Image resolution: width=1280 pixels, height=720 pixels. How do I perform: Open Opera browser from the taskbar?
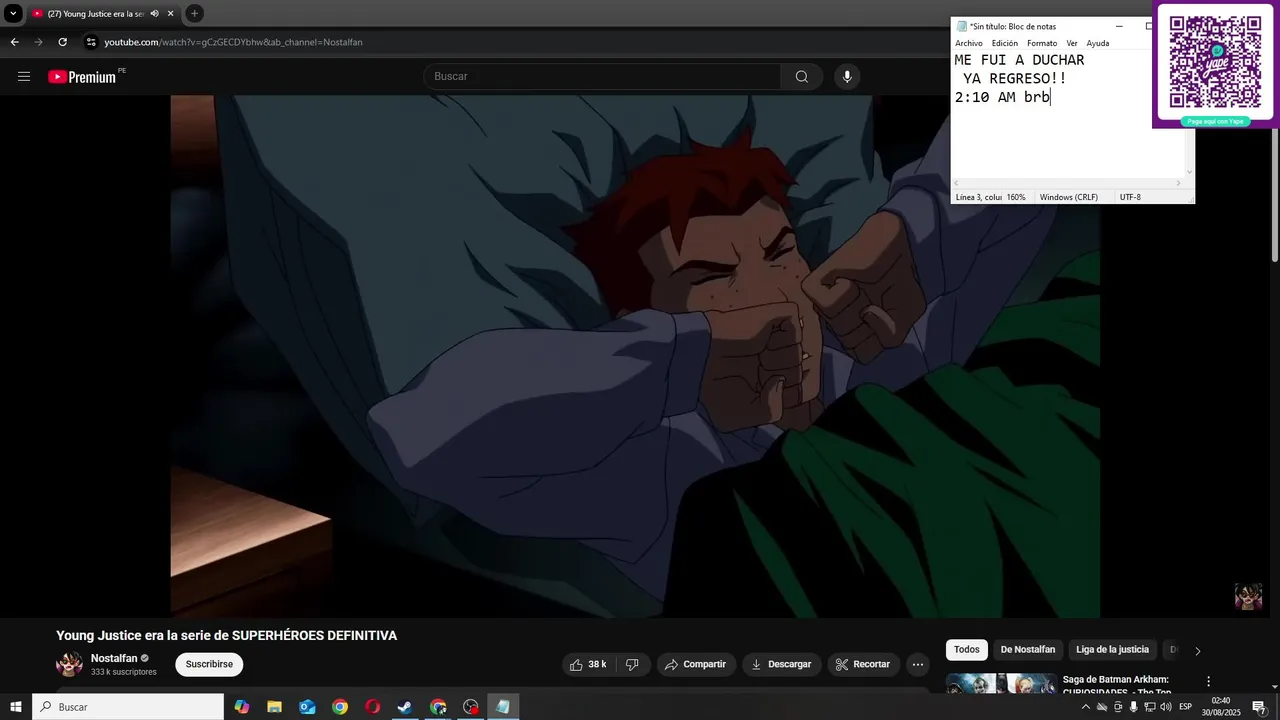373,707
